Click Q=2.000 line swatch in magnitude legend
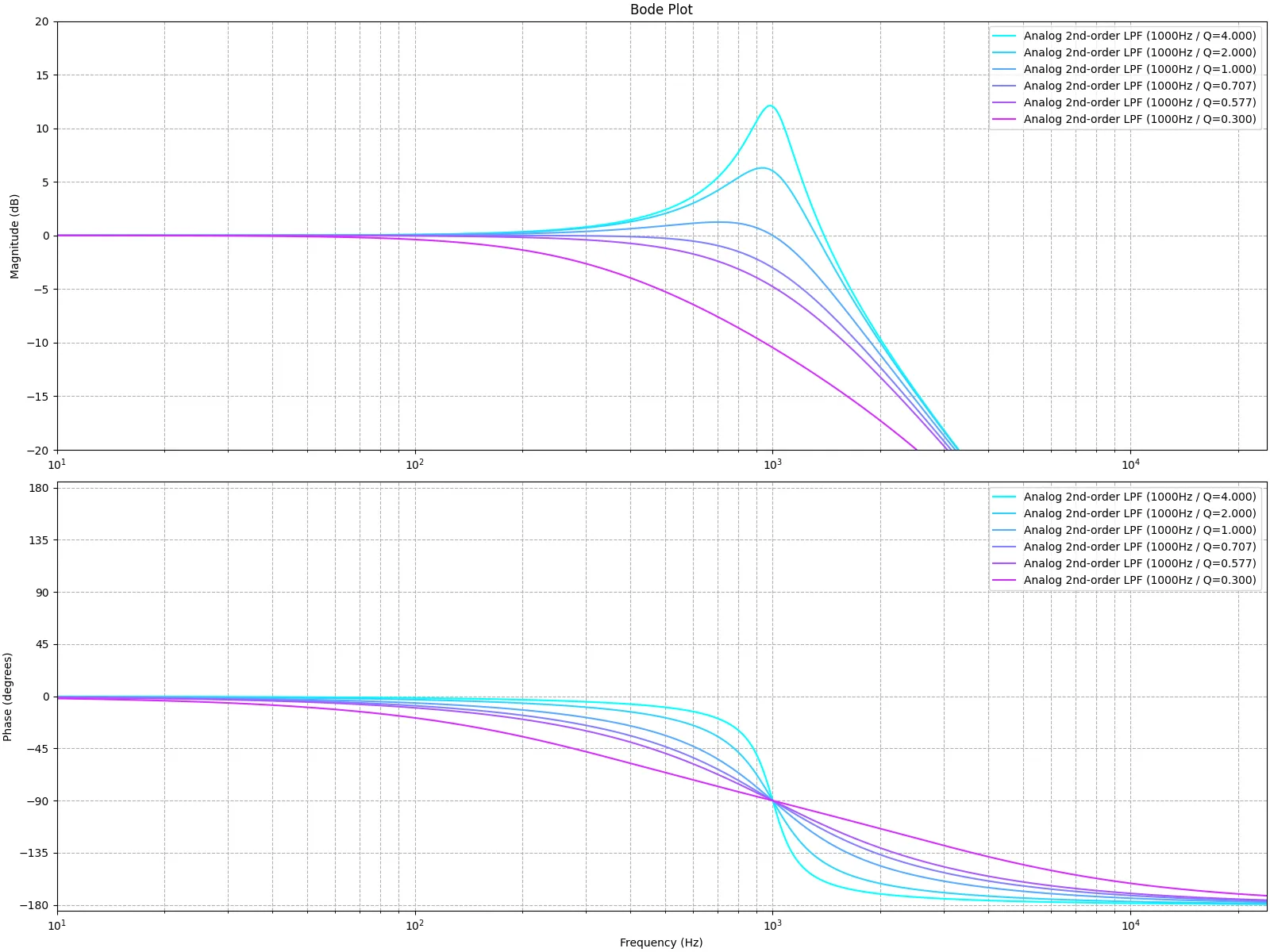Screen dimensions: 1270x952 pos(1004,52)
